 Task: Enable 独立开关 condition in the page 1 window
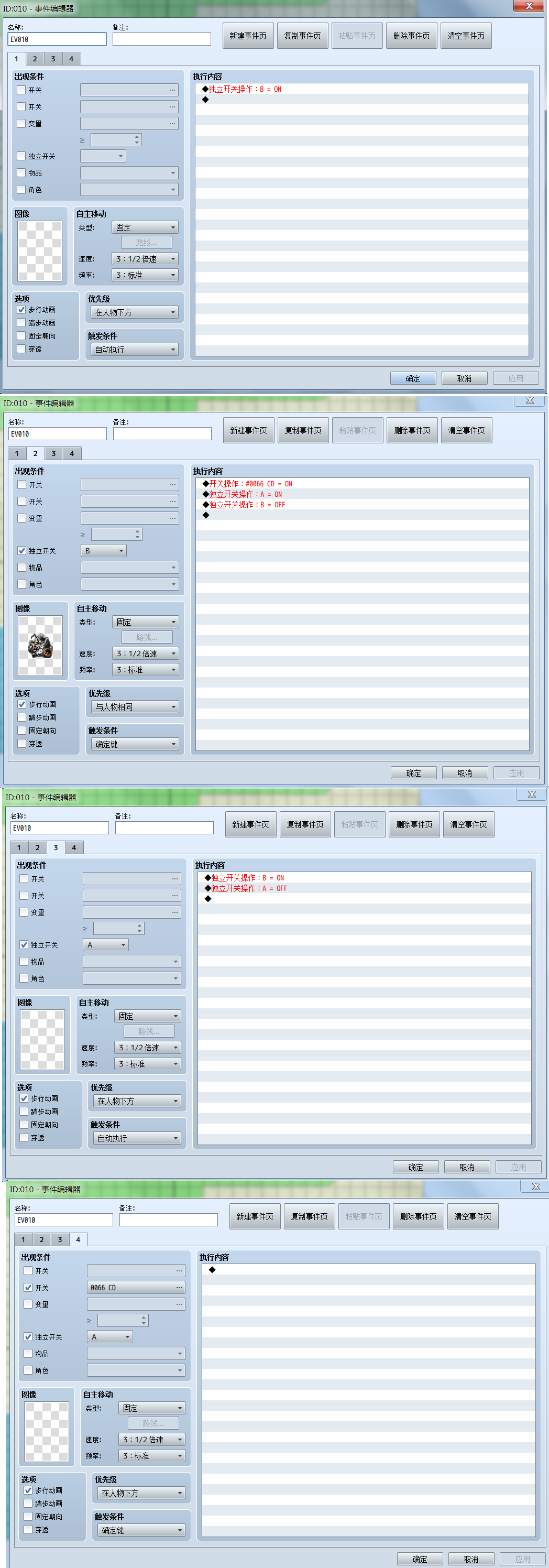click(21, 156)
